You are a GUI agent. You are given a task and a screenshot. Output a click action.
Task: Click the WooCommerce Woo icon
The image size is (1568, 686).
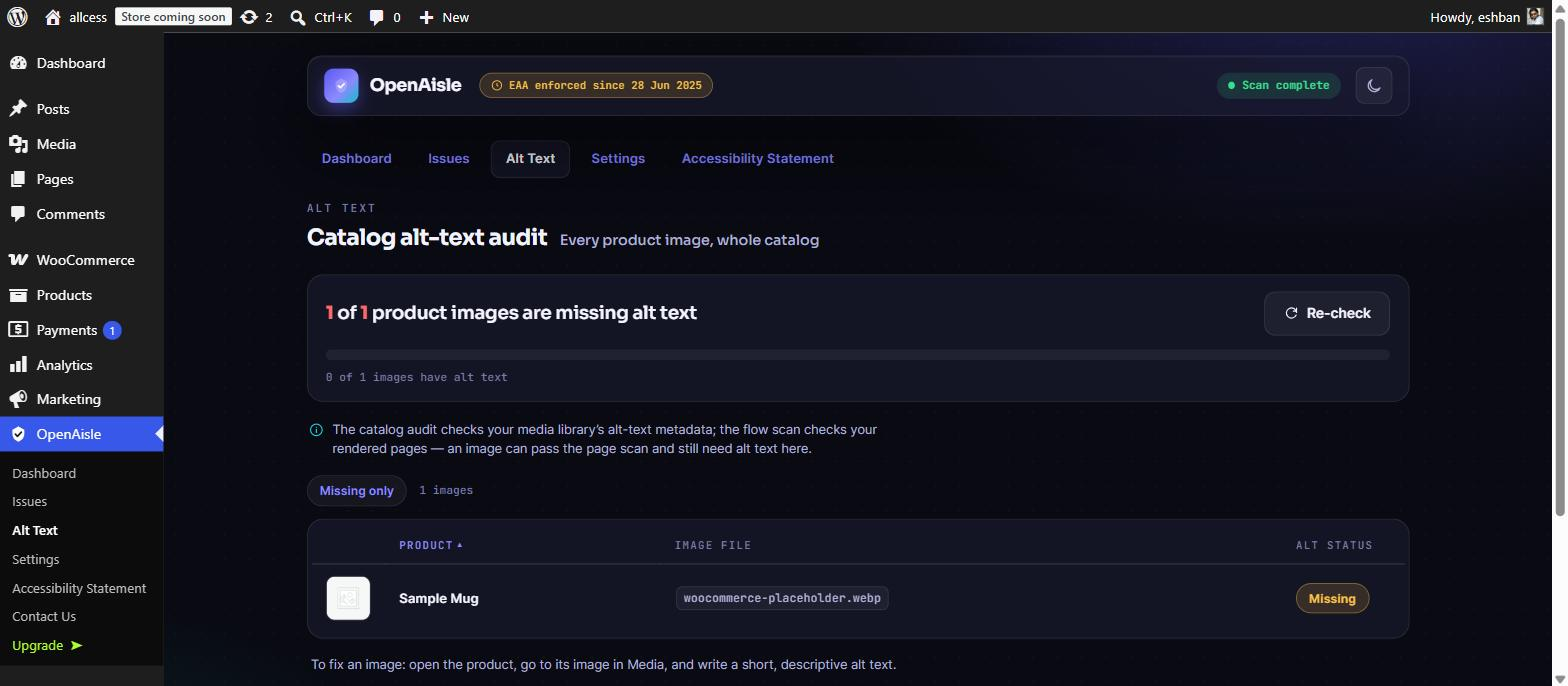[x=18, y=260]
